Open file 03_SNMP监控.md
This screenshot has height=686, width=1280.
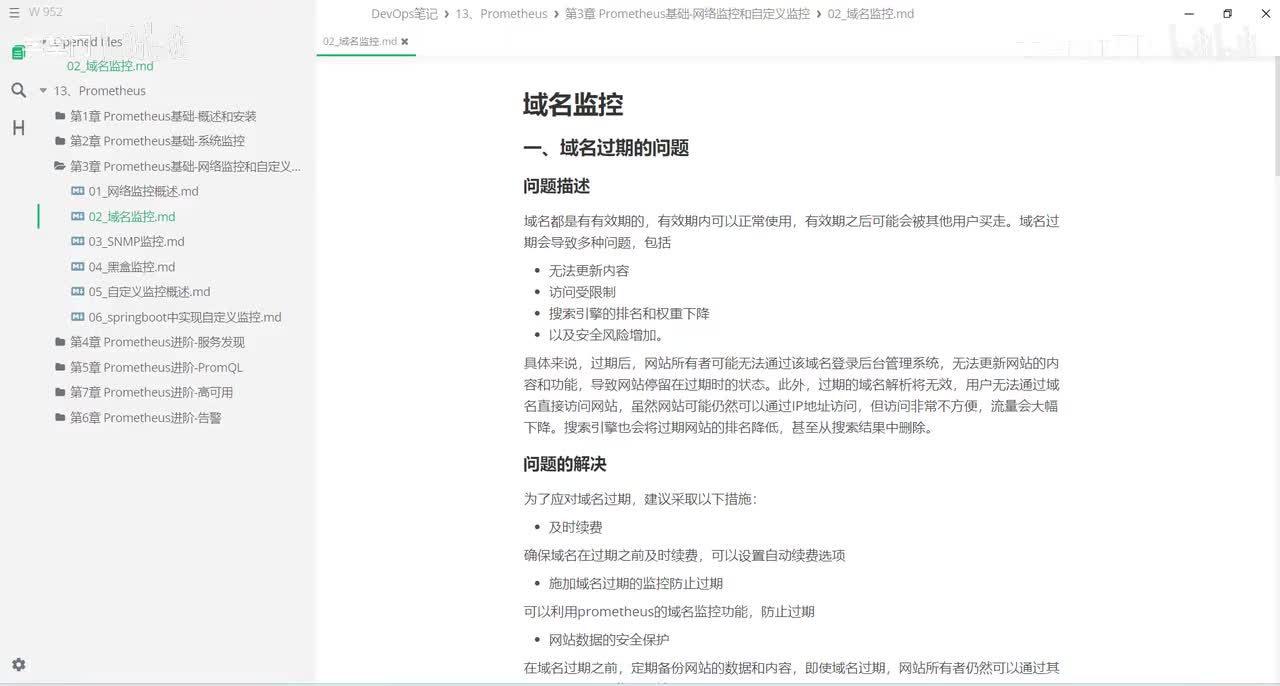pos(136,241)
